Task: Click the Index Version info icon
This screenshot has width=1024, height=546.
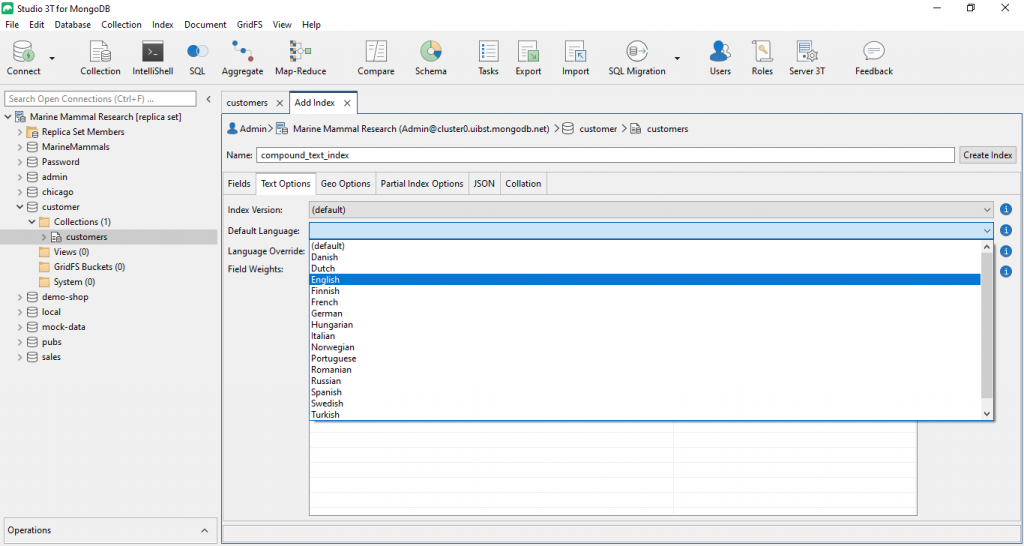Action: tap(1006, 210)
